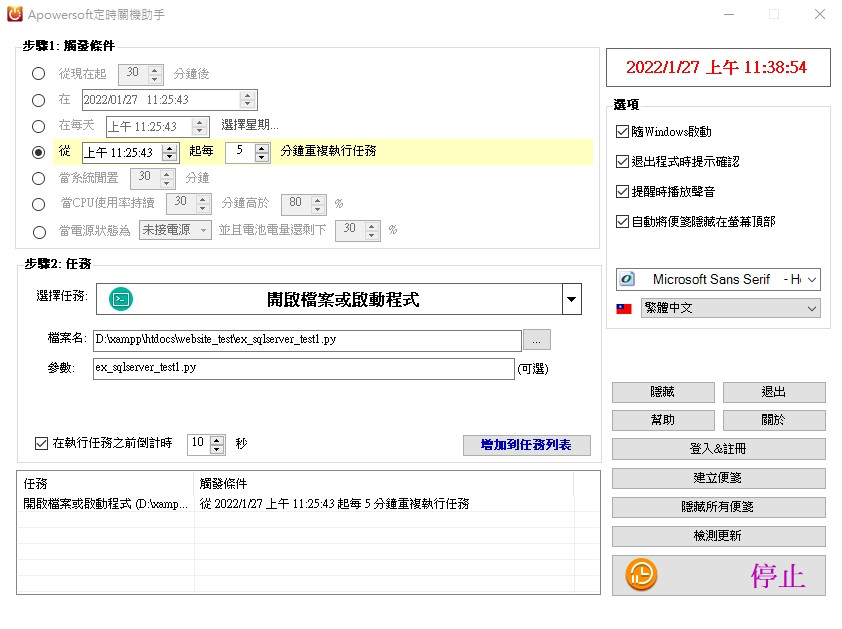The height and width of the screenshot is (629, 842).
Task: Toggle '自動將便箋隱藏在螢幕頂部' checkbox
Action: (622, 221)
